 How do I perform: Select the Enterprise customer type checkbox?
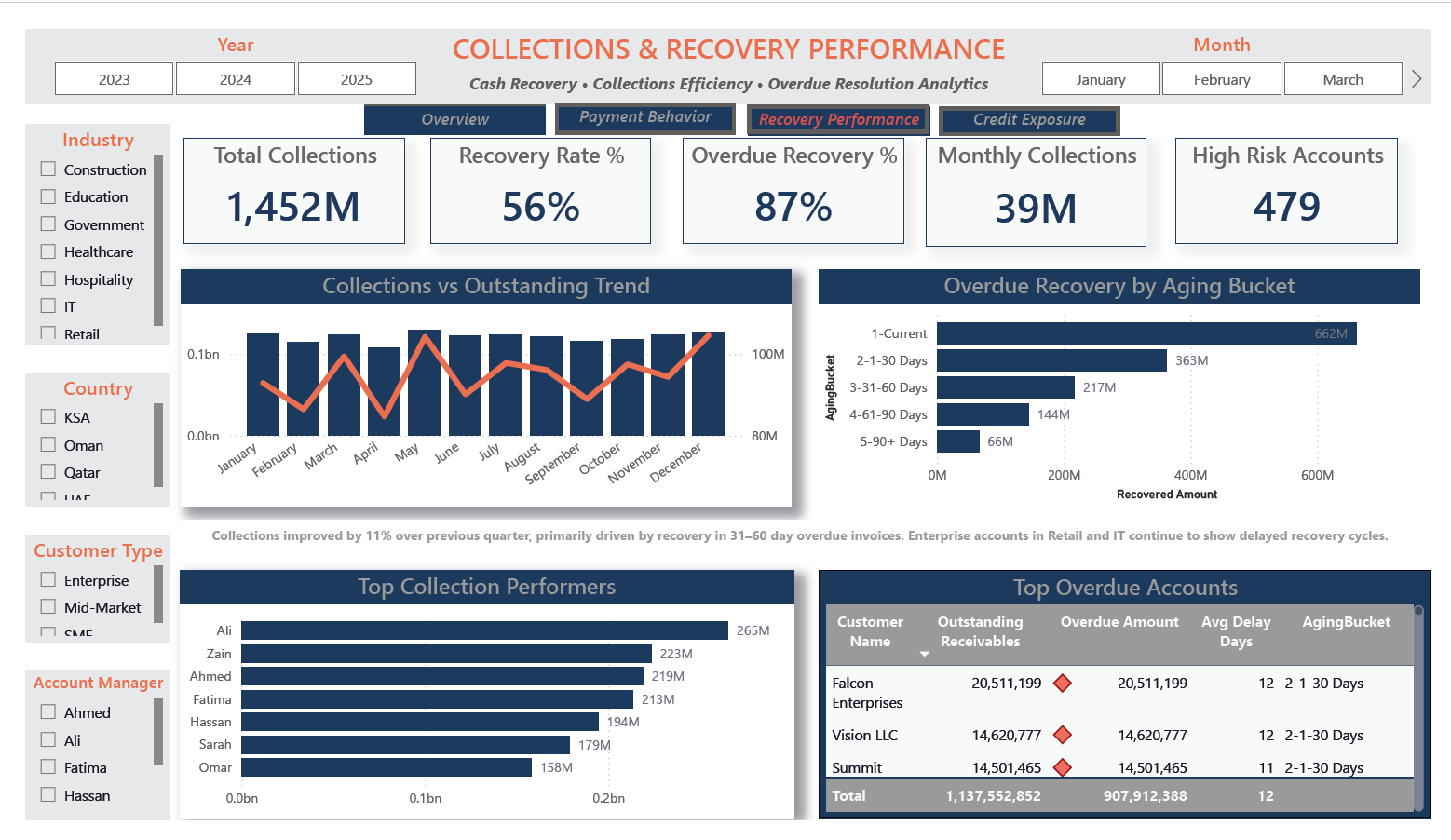(x=48, y=580)
